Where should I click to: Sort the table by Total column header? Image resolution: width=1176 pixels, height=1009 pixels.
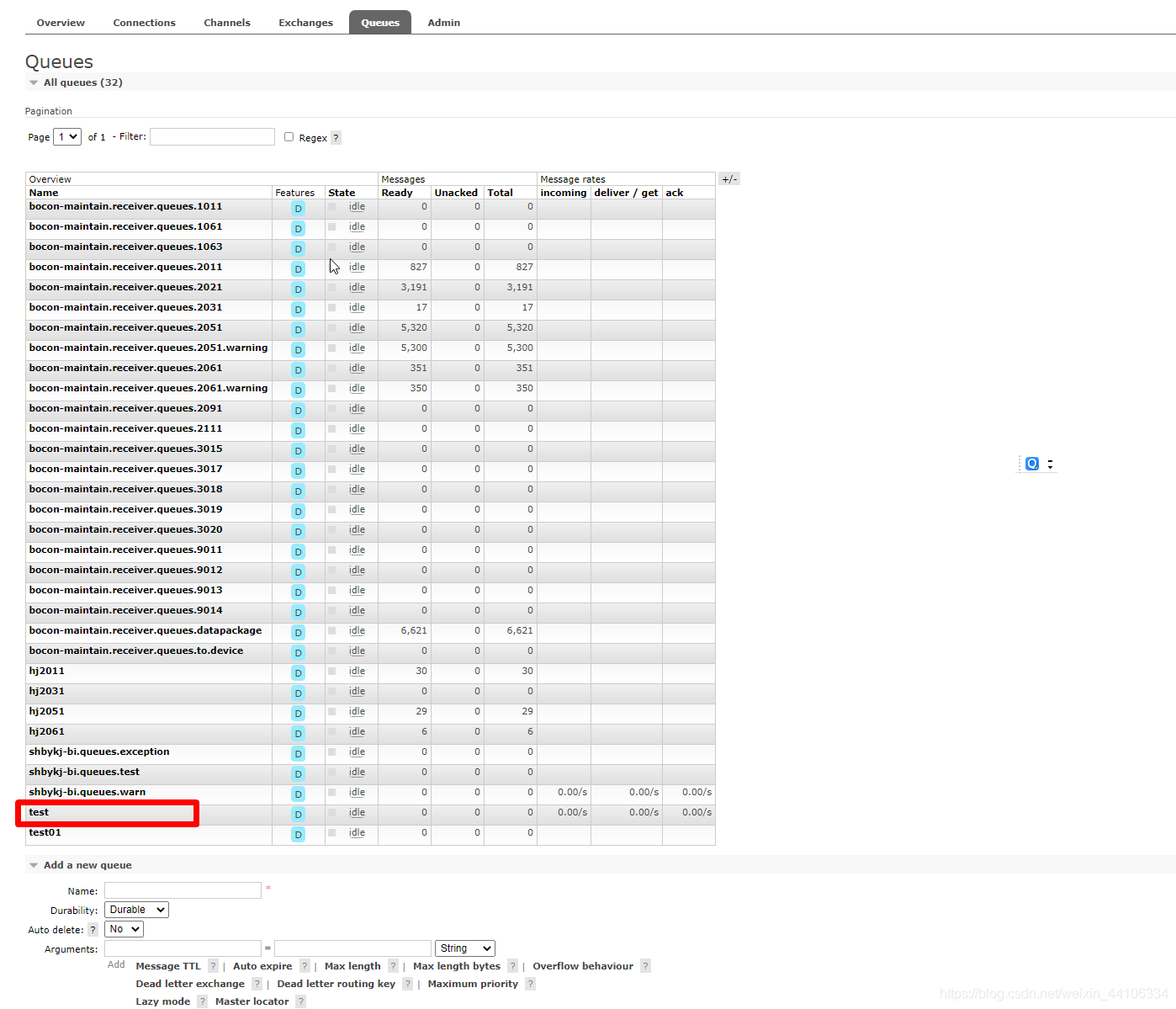pyautogui.click(x=500, y=193)
